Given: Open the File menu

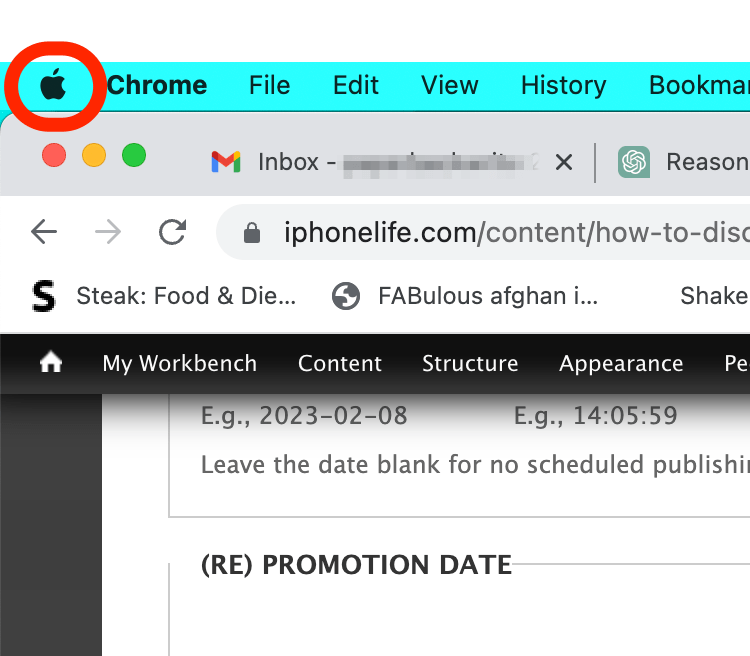Looking at the screenshot, I should tap(269, 86).
